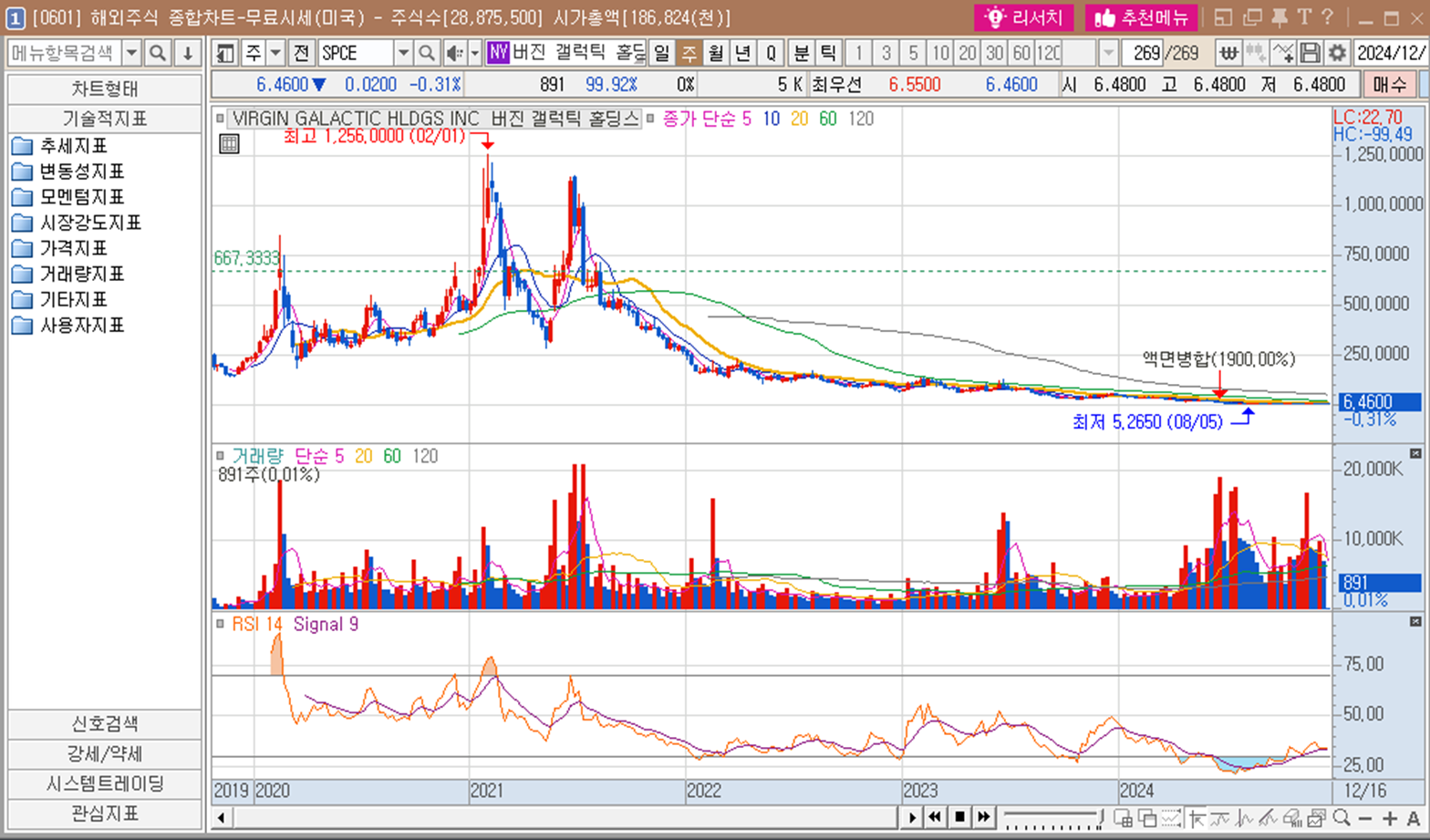Select the 주 weekly period toggle
The width and height of the screenshot is (1430, 840).
tap(689, 53)
